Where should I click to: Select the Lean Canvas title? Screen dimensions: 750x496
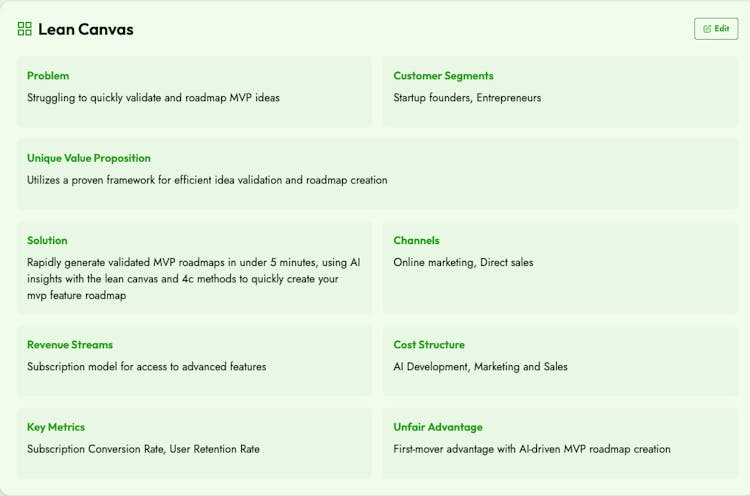click(x=86, y=29)
